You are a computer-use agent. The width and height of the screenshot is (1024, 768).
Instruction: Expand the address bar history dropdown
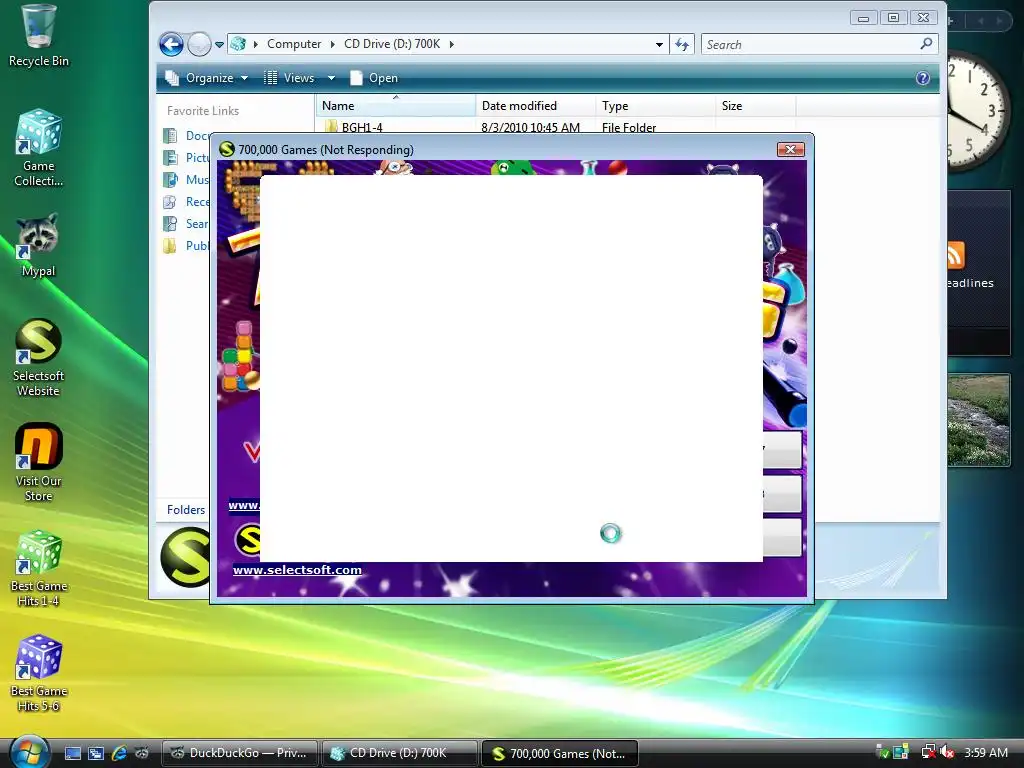[x=660, y=44]
